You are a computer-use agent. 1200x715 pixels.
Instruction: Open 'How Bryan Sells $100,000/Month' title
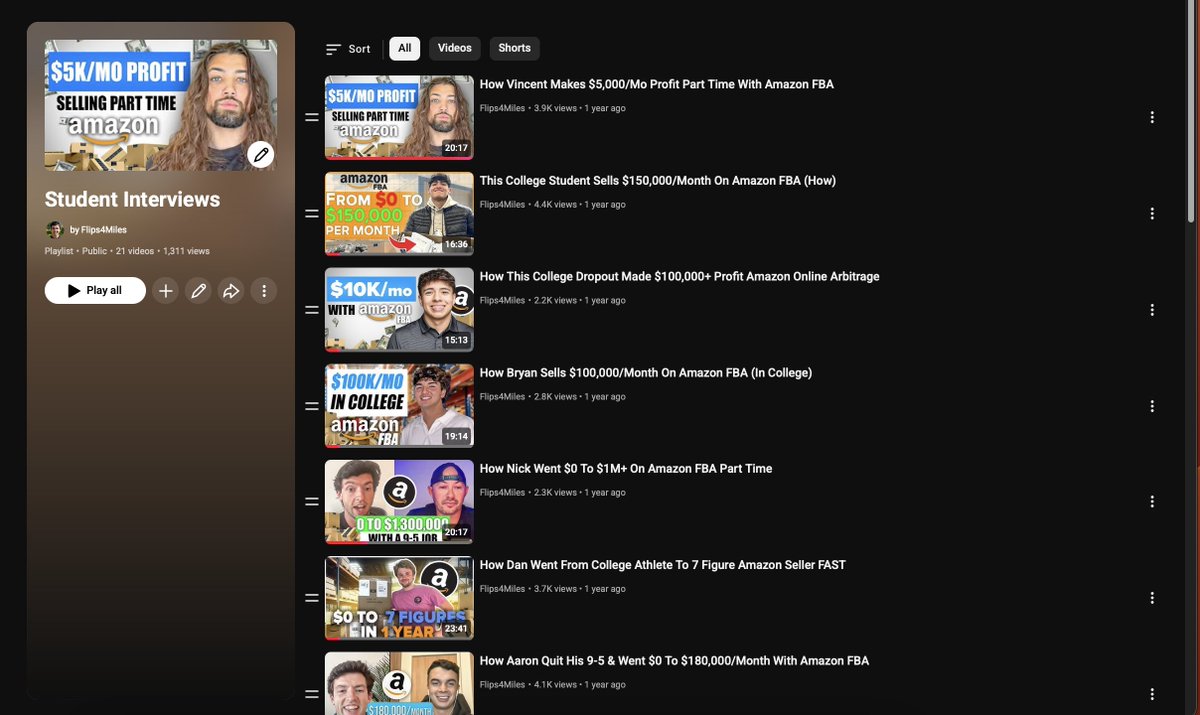click(645, 373)
